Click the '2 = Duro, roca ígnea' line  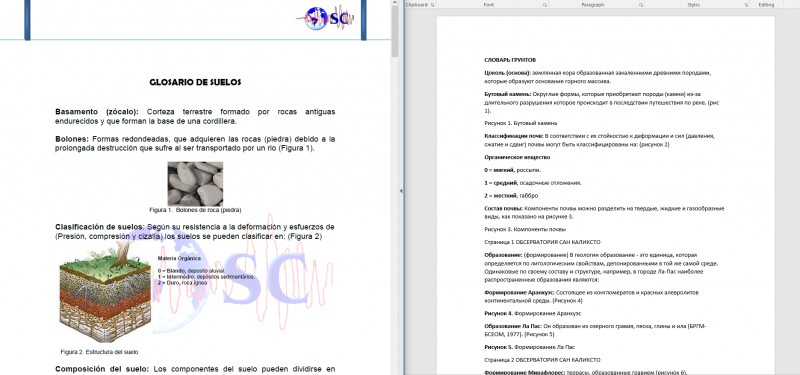183,282
